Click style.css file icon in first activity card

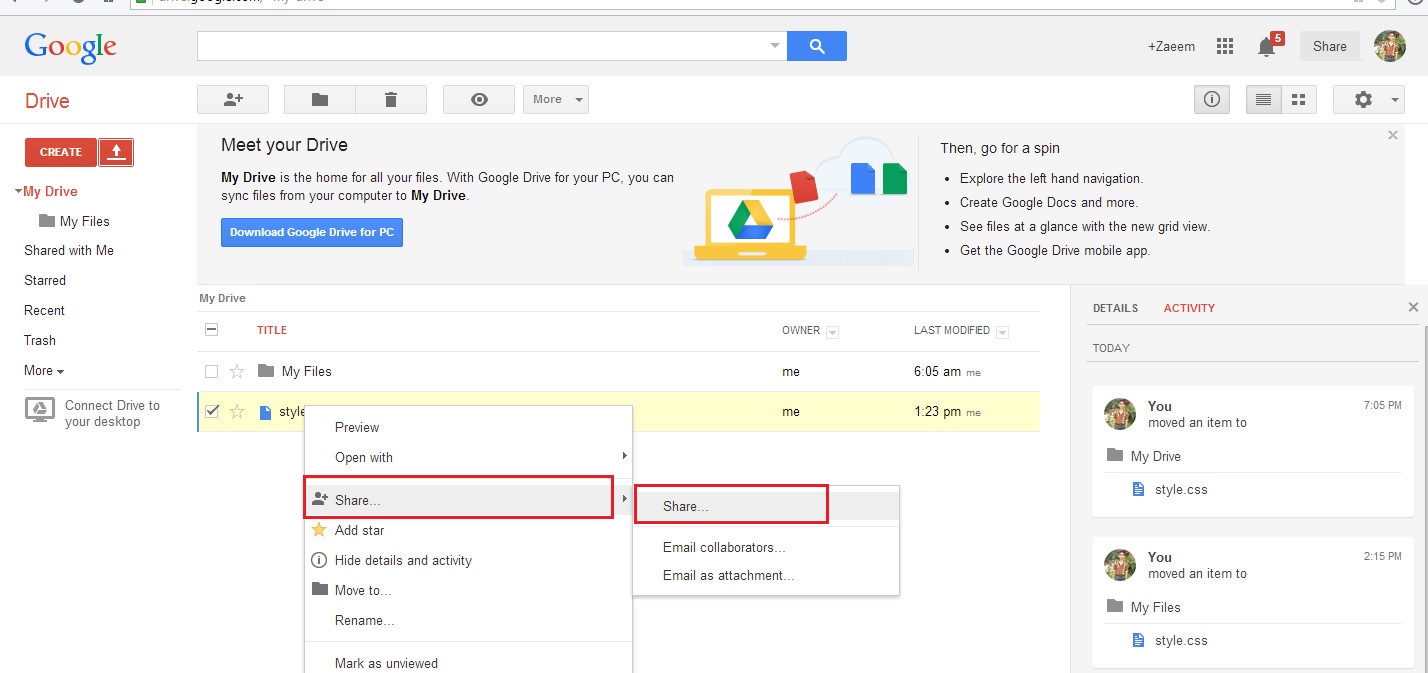click(x=1138, y=489)
